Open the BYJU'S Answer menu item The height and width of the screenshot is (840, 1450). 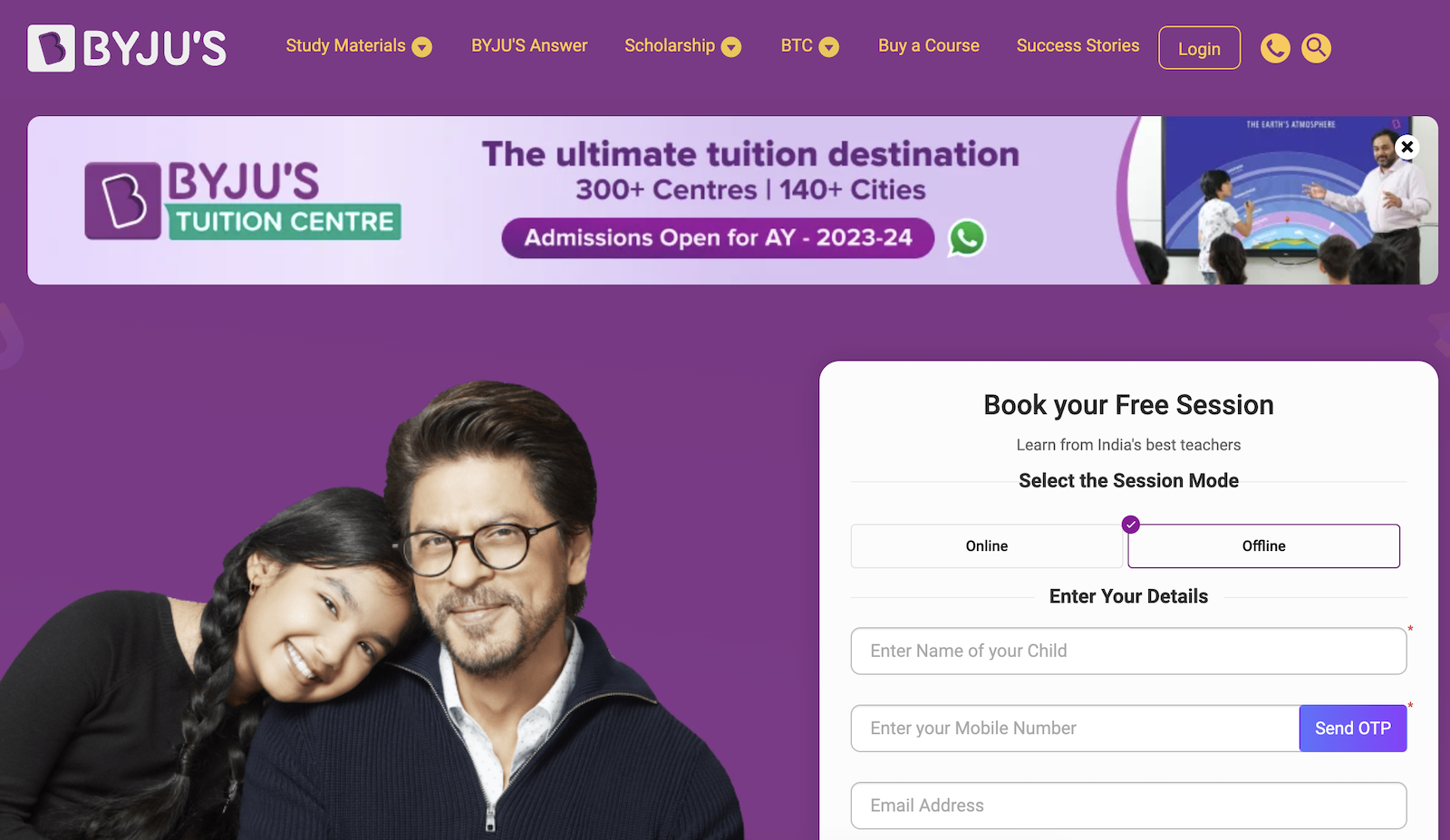[529, 45]
